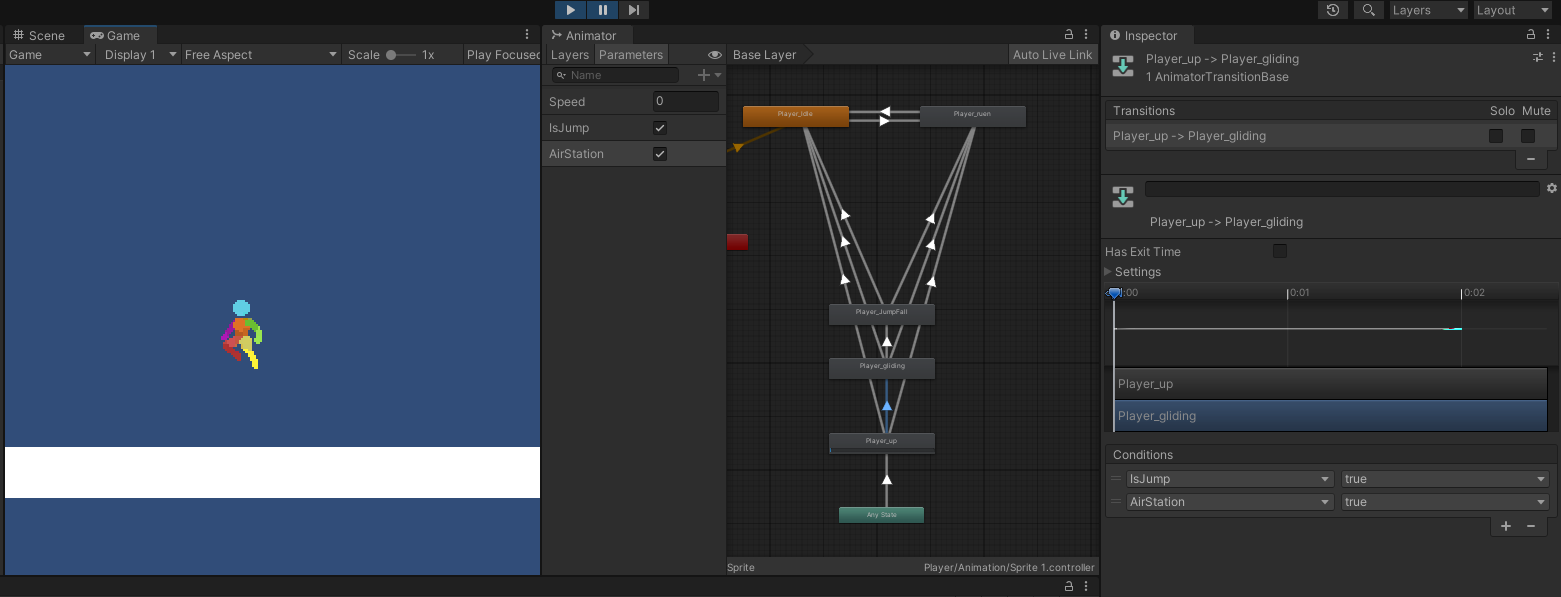Click the eye visibility icon in the Animator toolbar
The image size is (1561, 597).
point(714,54)
